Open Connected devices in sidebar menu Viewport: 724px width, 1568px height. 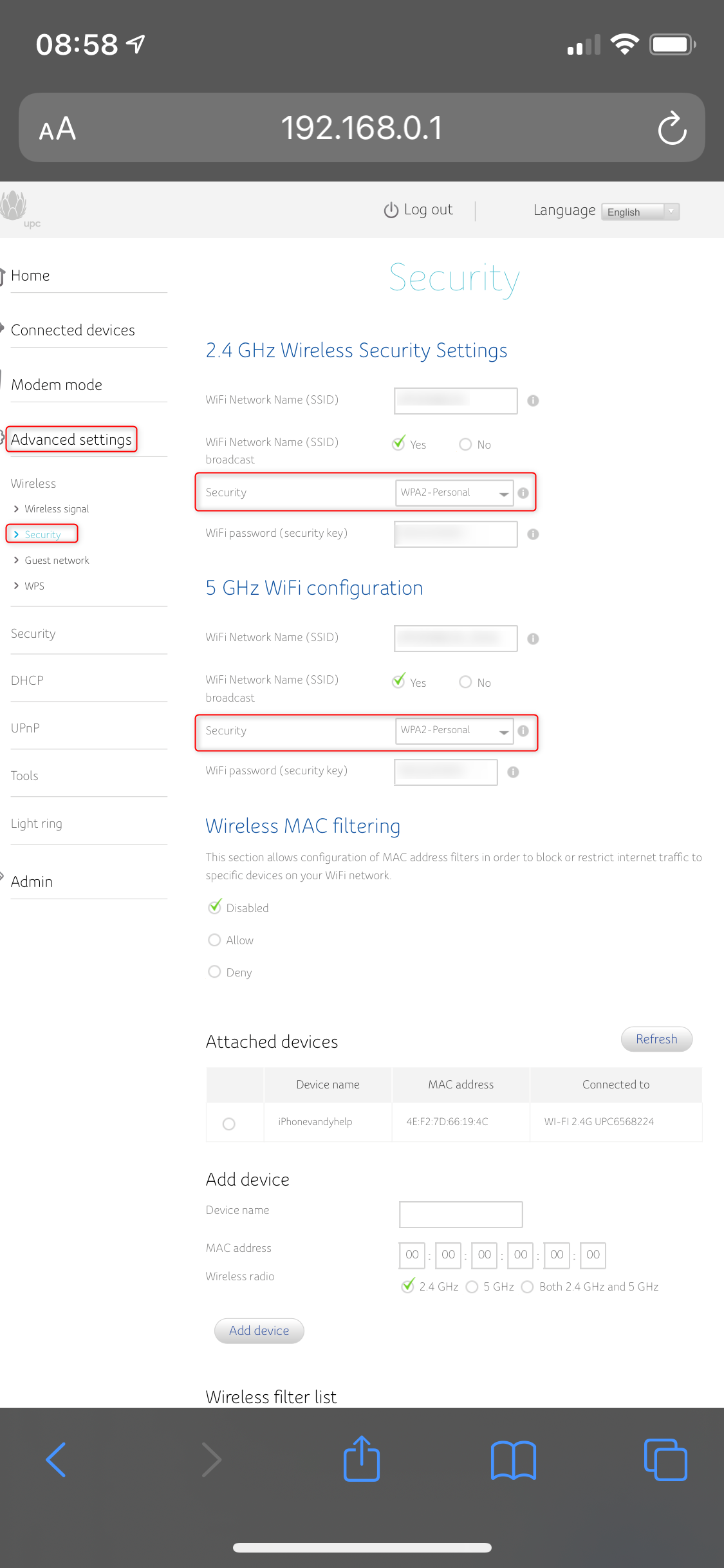tap(73, 330)
